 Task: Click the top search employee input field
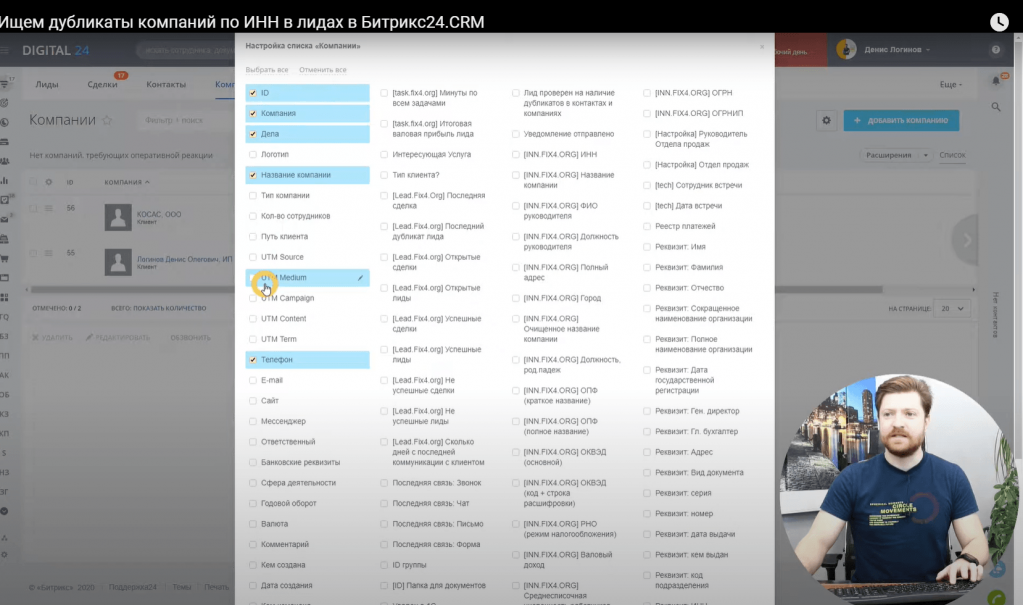coord(186,50)
